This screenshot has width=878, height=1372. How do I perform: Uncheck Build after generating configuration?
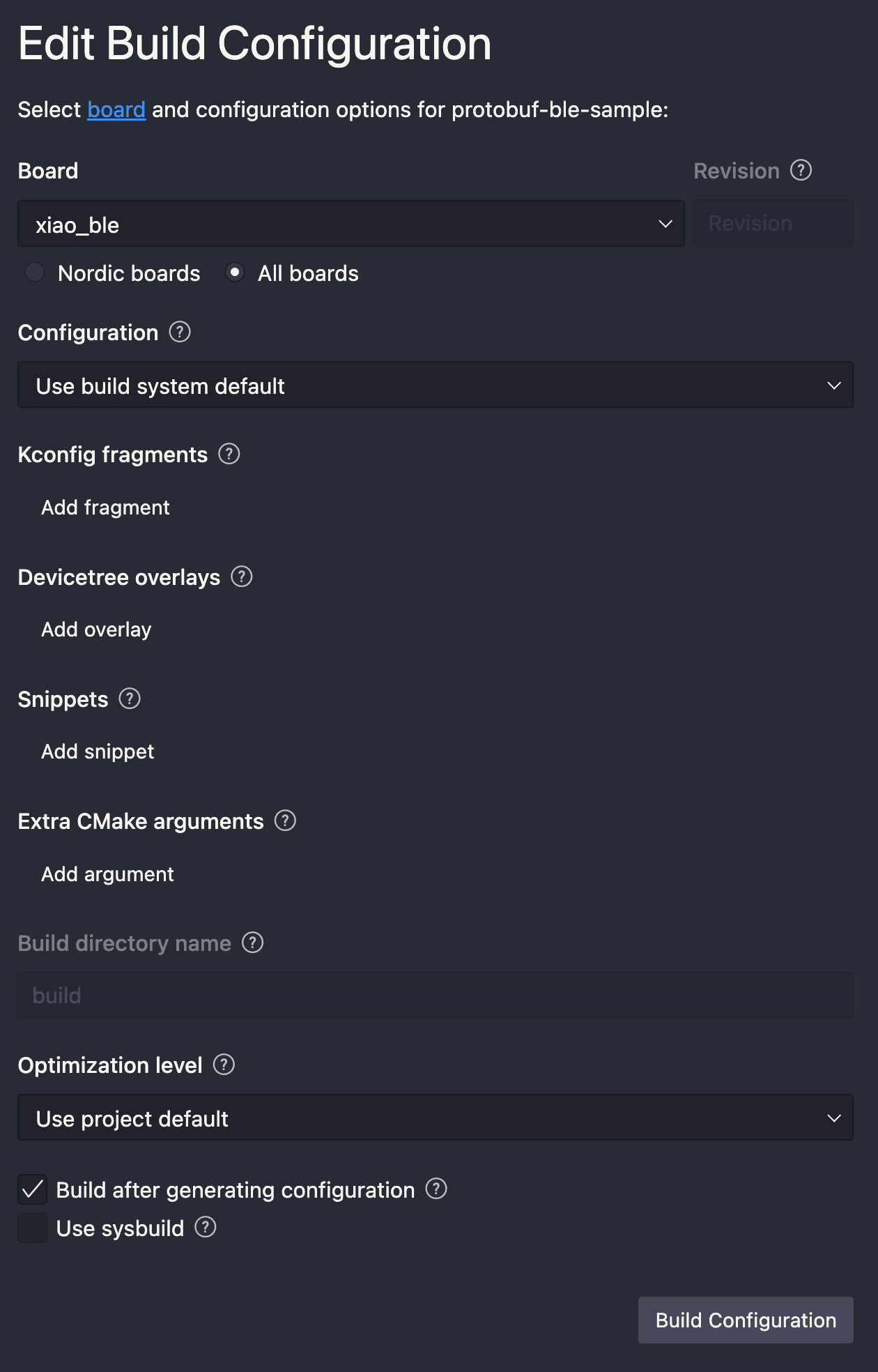31,1189
